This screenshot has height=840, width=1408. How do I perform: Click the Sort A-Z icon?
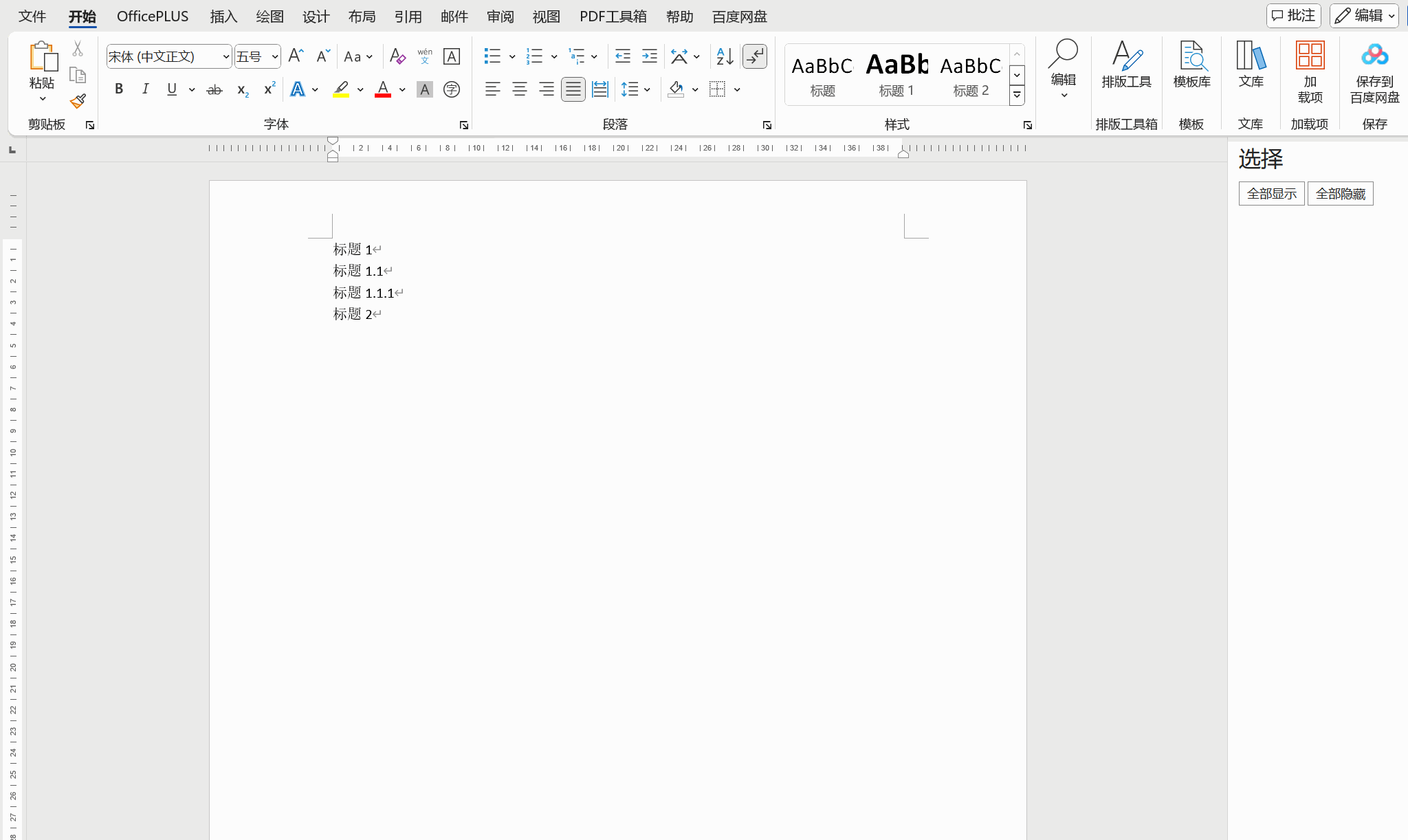(724, 56)
